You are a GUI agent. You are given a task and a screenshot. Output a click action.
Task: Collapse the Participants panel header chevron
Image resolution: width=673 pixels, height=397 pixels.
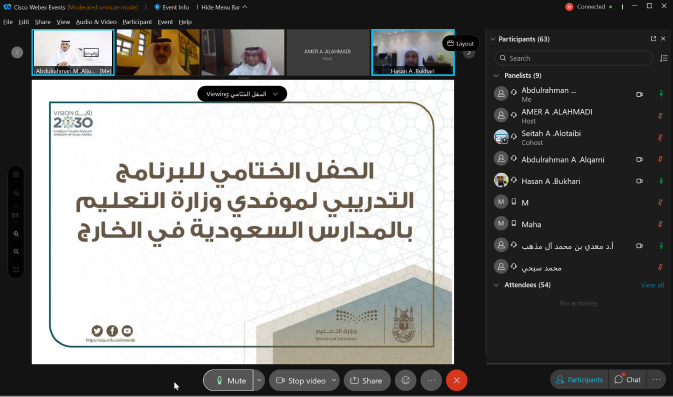[x=493, y=39]
